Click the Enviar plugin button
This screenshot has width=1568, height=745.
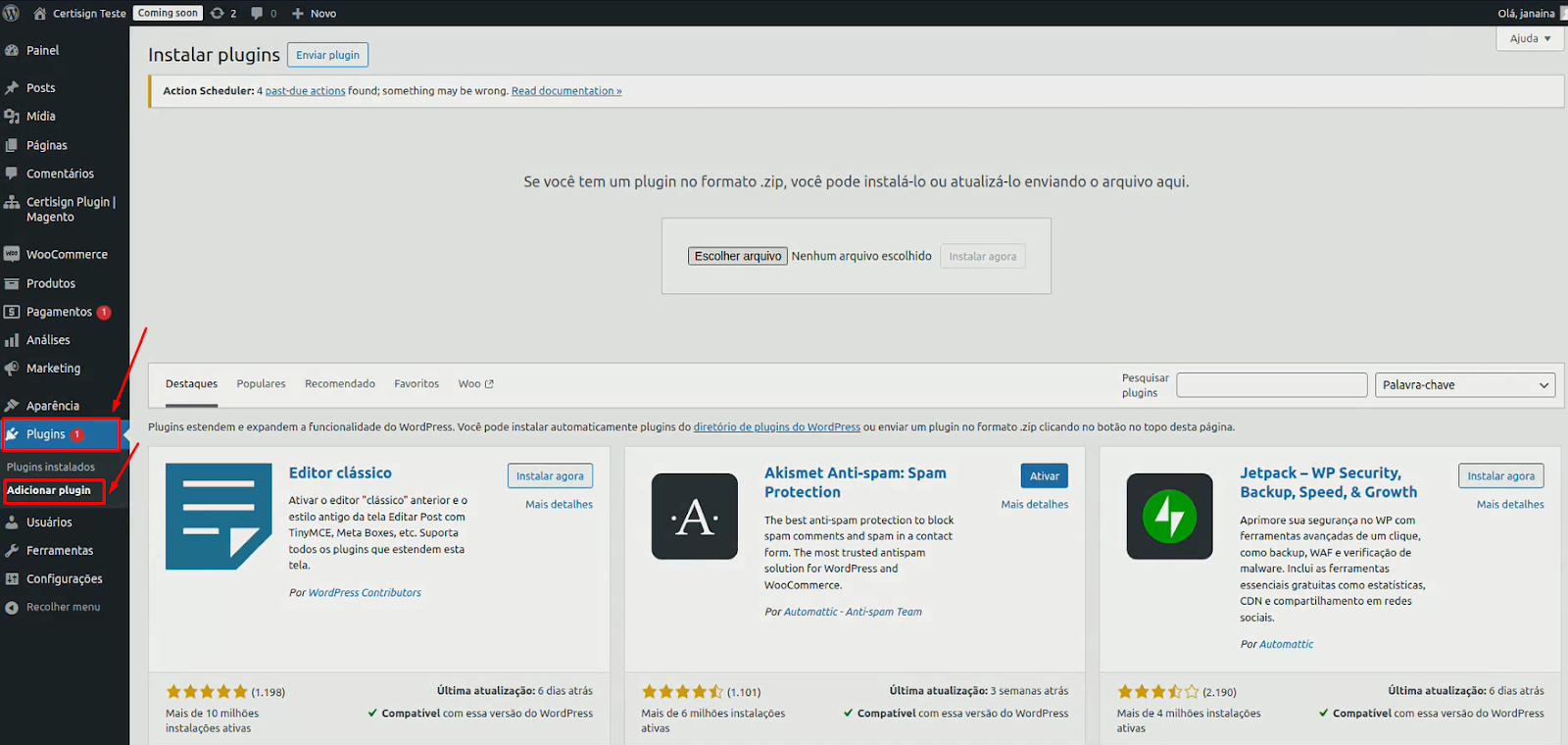(x=327, y=55)
